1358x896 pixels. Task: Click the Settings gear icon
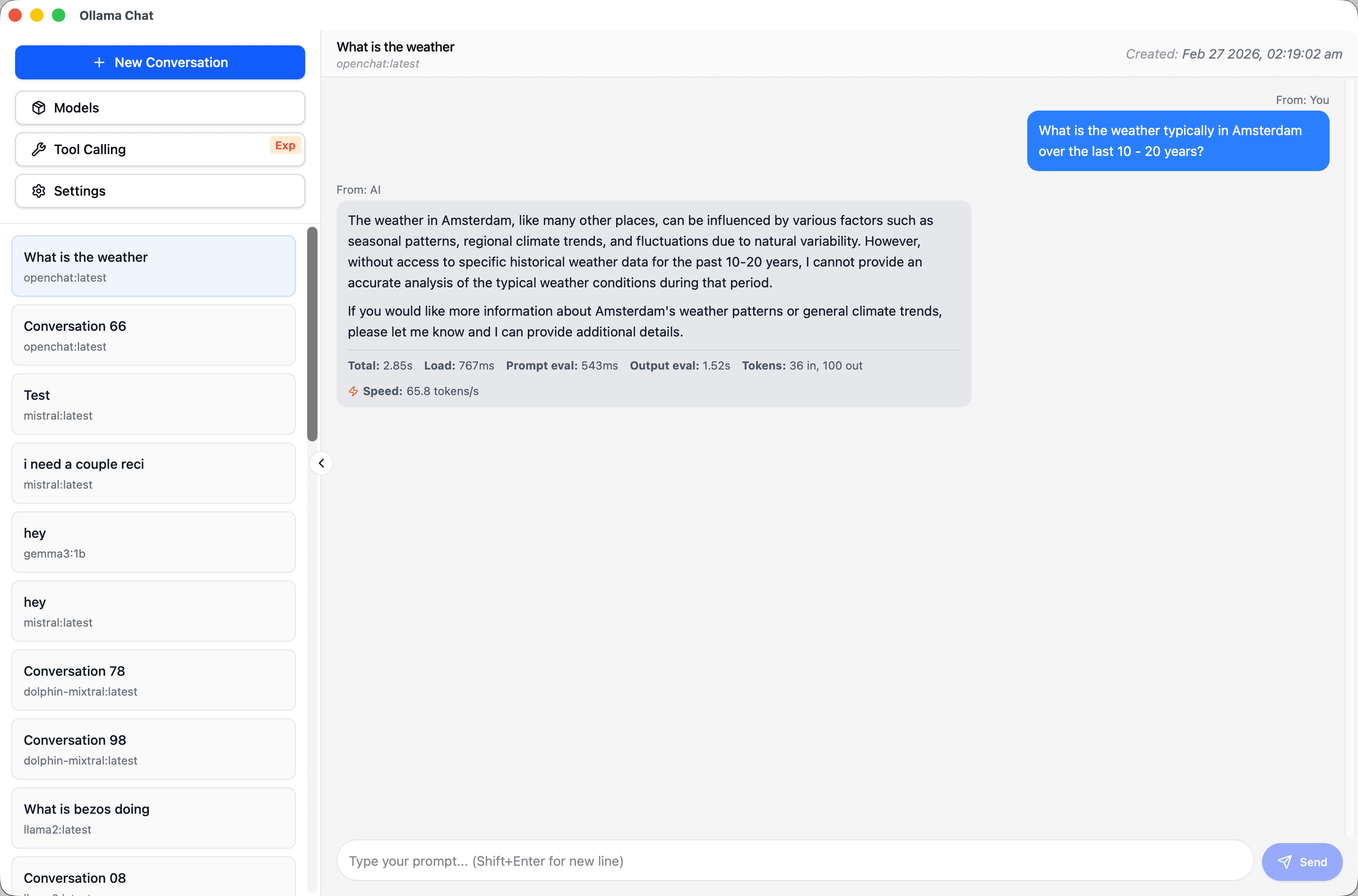tap(38, 191)
